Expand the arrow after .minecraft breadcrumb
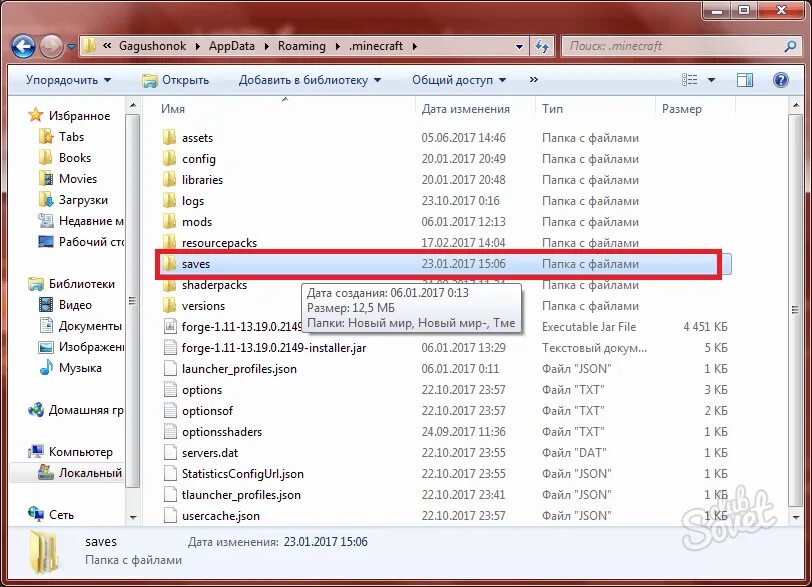812x587 pixels. [415, 47]
